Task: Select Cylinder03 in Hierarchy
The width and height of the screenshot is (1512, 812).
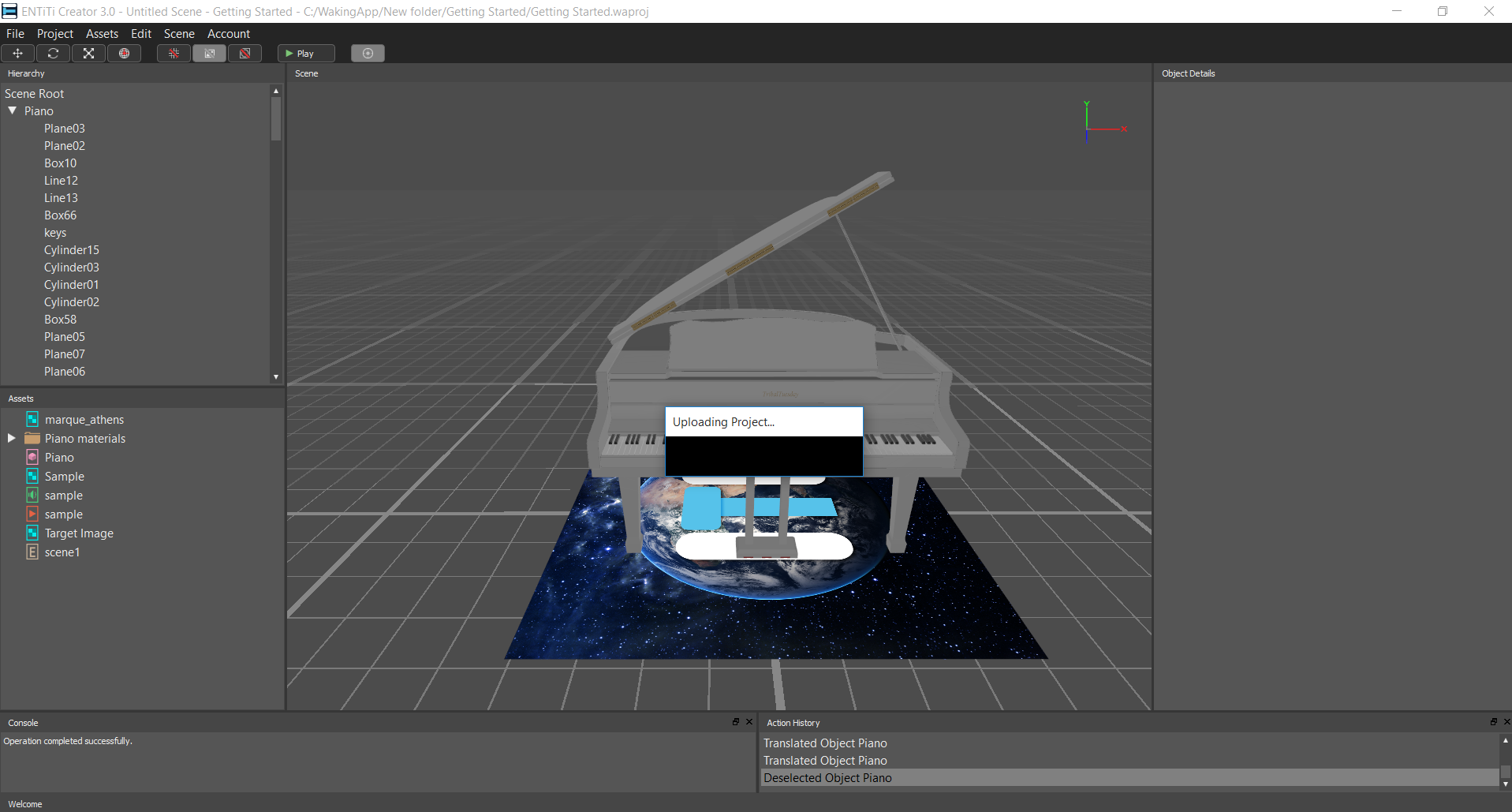Action: point(72,267)
